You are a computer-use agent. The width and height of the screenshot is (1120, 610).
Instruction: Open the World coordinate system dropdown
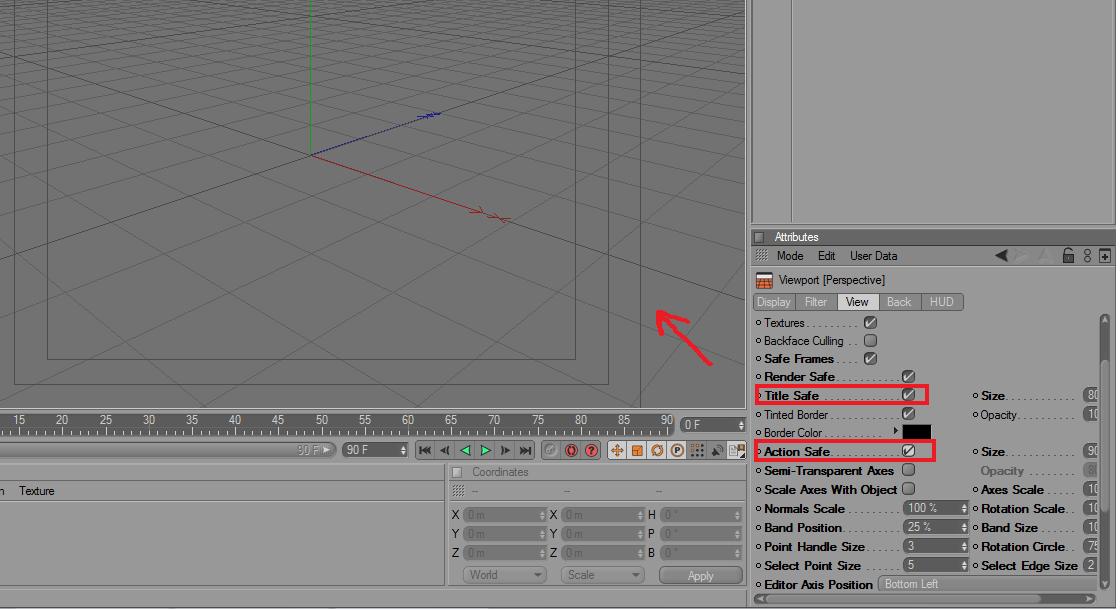coord(504,575)
